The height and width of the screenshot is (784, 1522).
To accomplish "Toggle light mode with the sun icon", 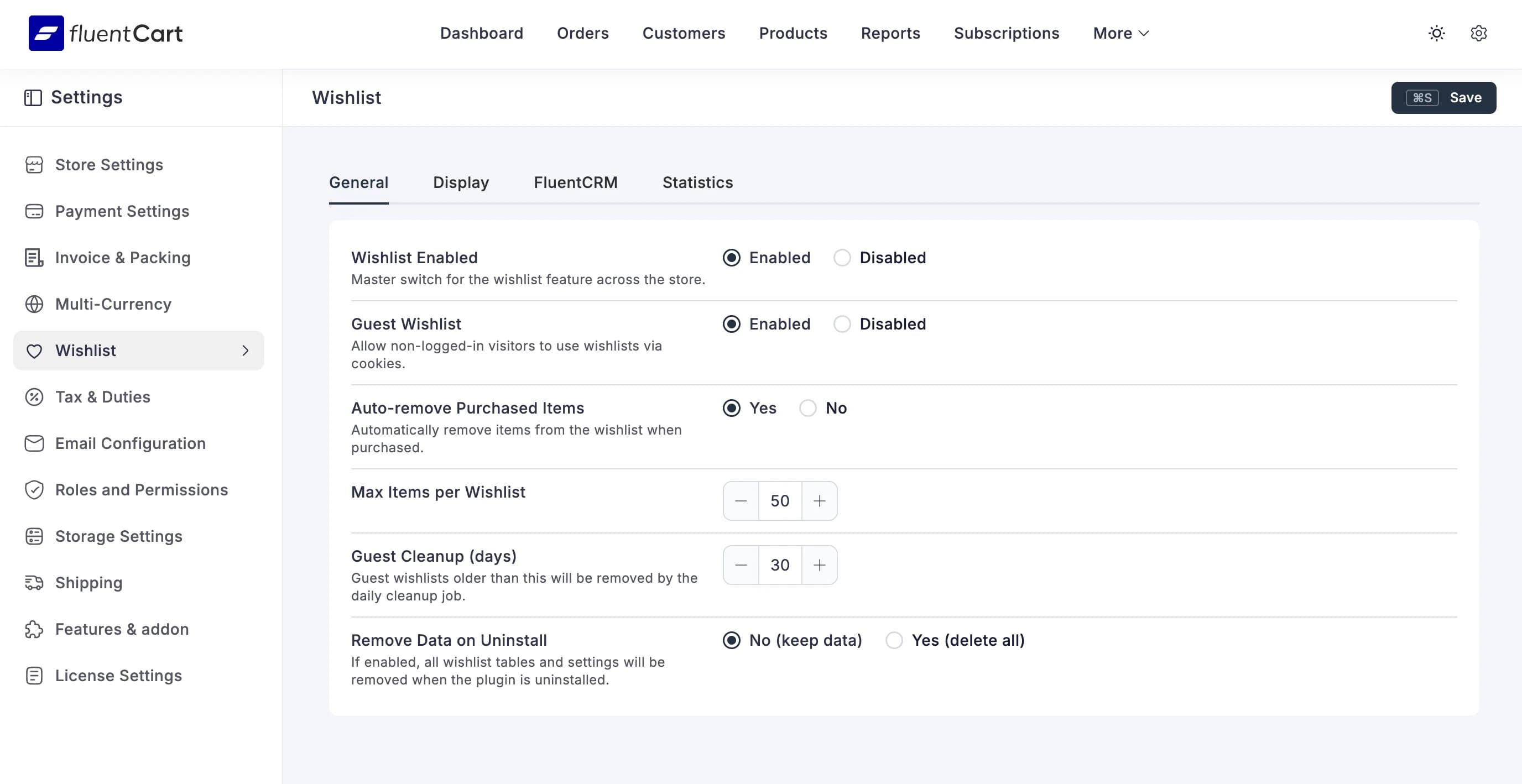I will point(1437,33).
